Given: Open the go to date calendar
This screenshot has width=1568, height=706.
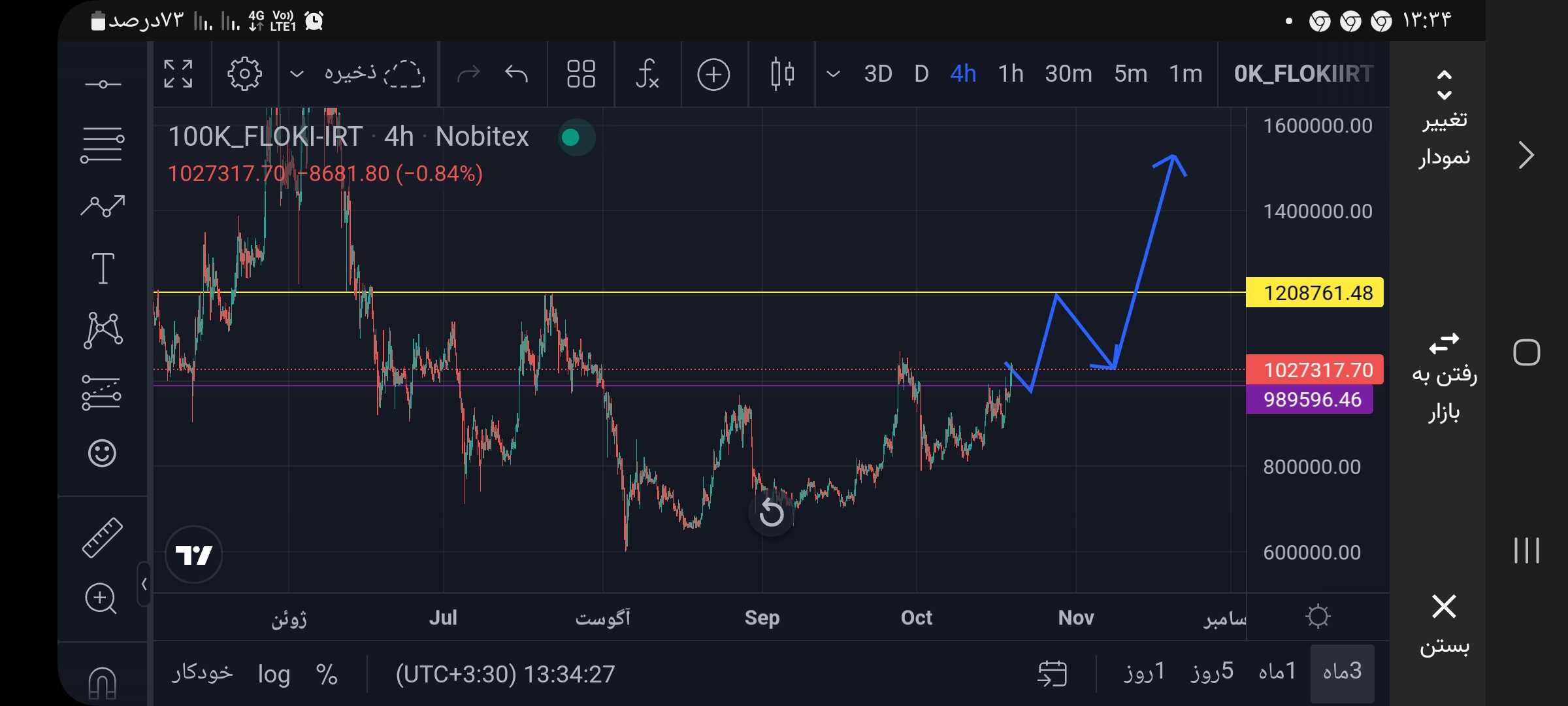Looking at the screenshot, I should click(x=1053, y=674).
